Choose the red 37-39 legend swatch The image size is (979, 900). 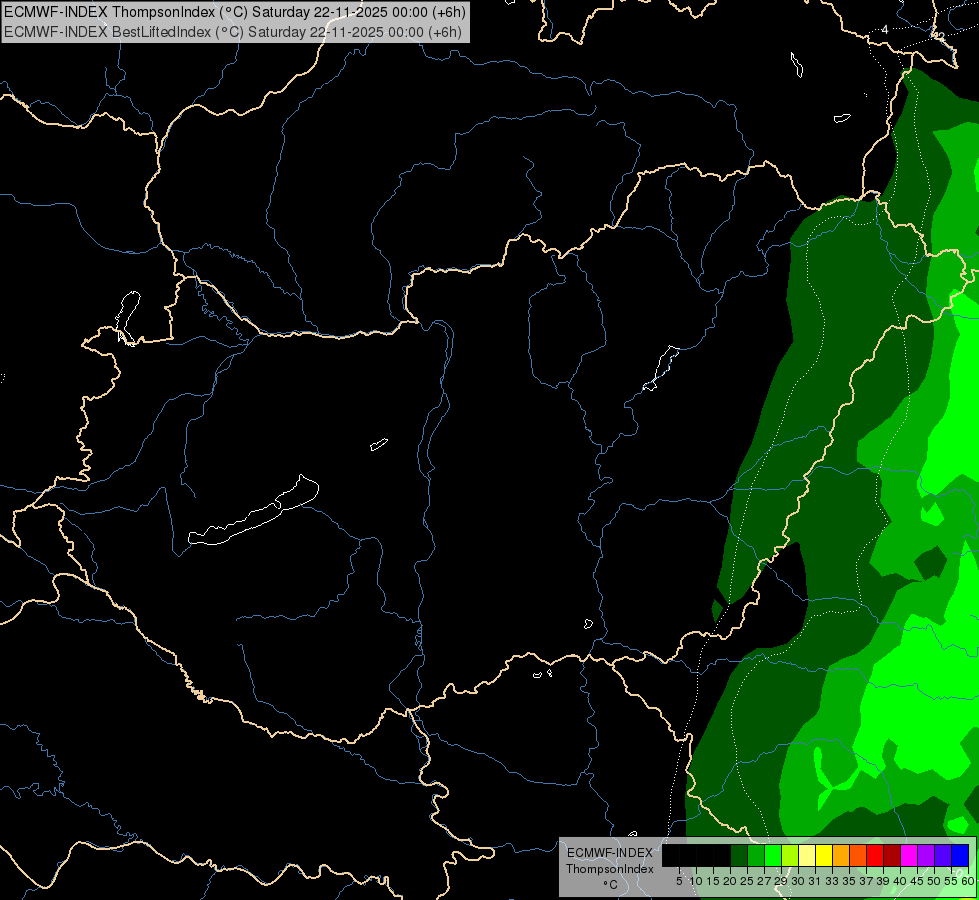(875, 855)
